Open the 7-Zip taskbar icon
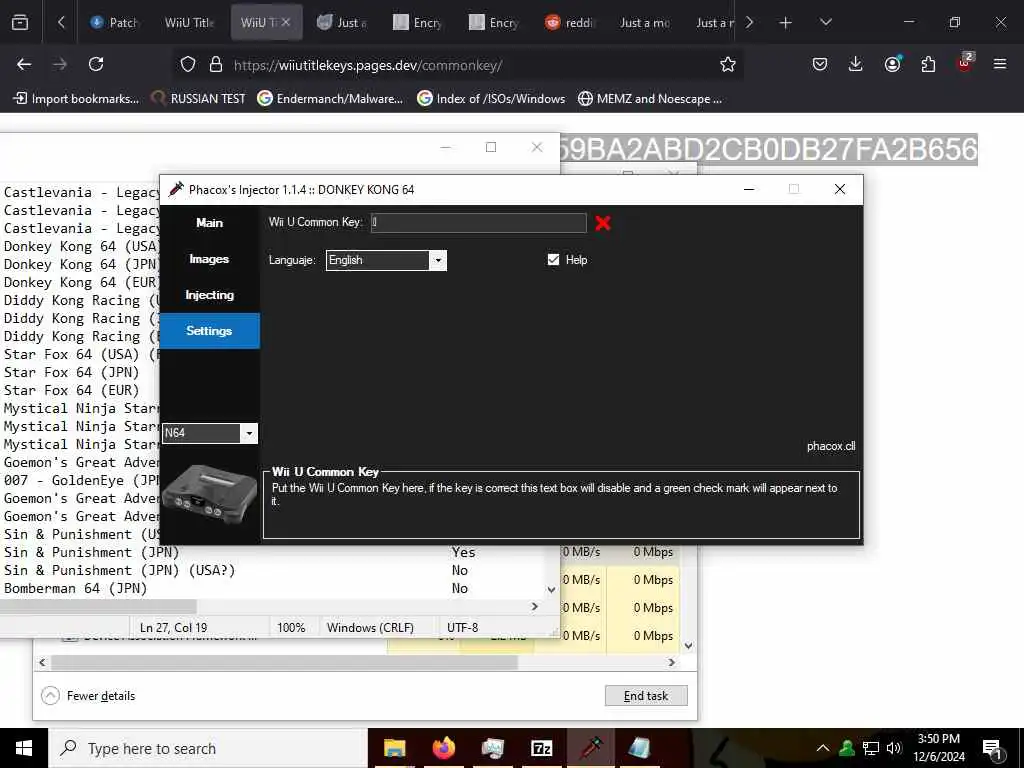 pyautogui.click(x=541, y=748)
